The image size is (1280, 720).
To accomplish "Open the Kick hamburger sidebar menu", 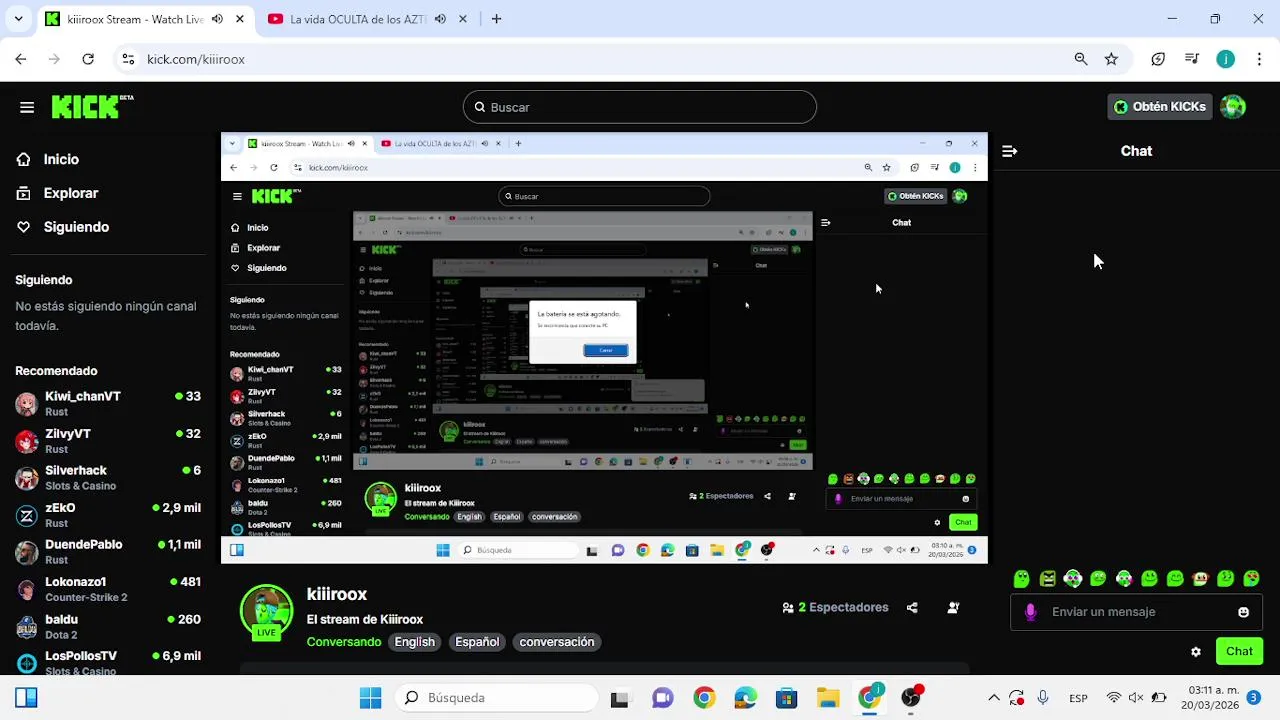I will pos(27,107).
